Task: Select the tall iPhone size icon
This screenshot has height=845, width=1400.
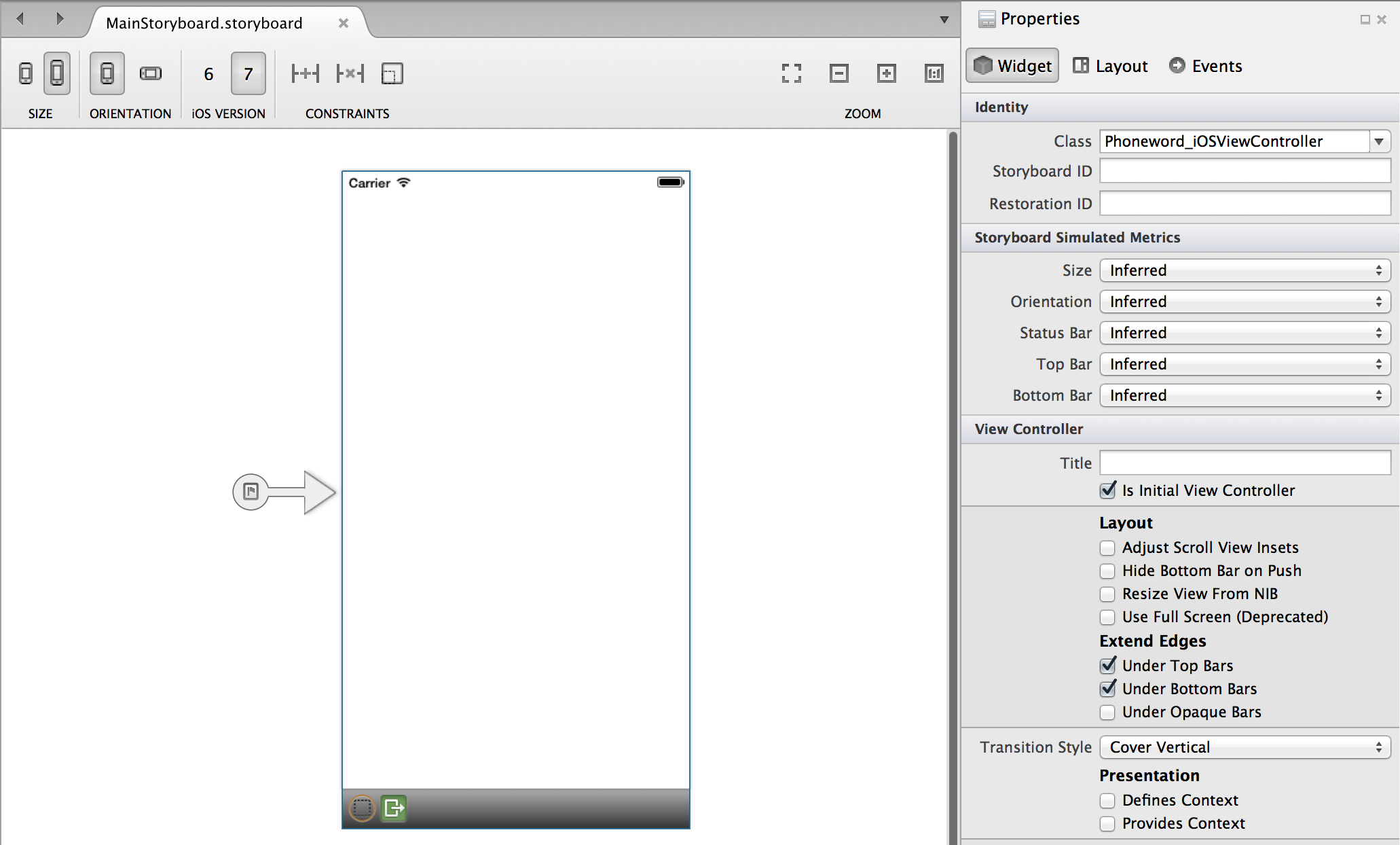Action: [57, 73]
